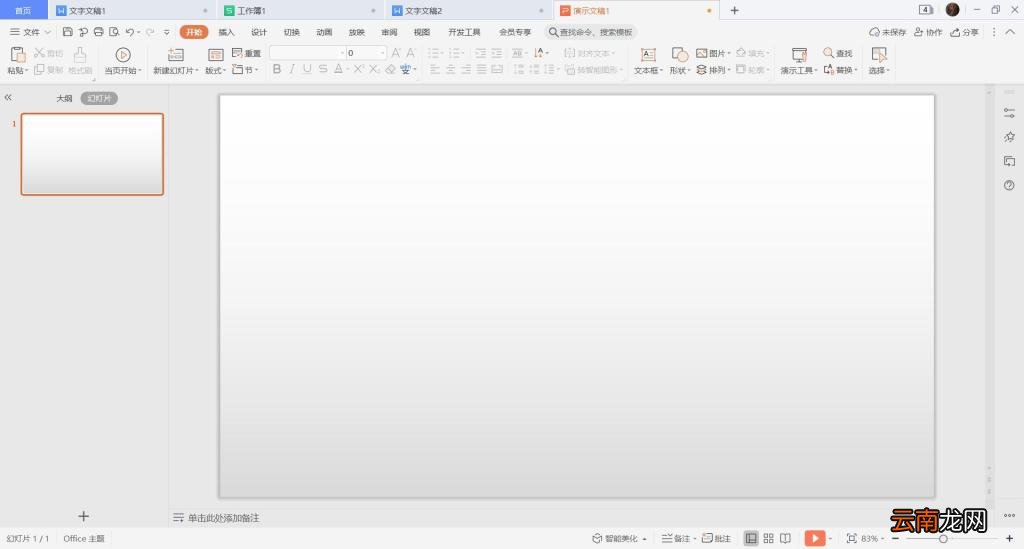The image size is (1024, 549).
Task: Click the zoom slider handle
Action: 943,539
